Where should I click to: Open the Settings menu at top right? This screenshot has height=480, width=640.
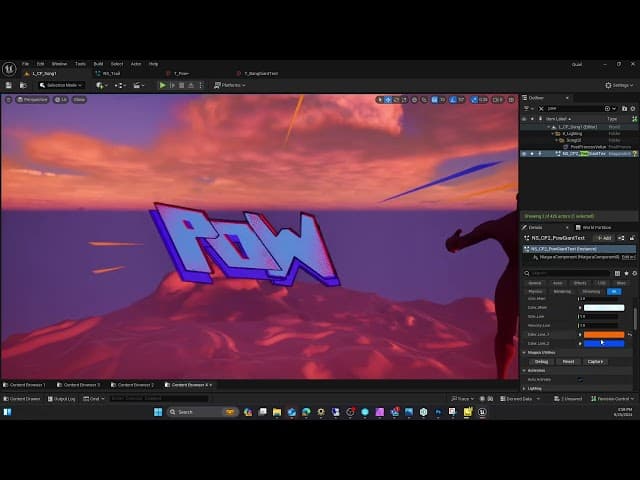tap(619, 85)
